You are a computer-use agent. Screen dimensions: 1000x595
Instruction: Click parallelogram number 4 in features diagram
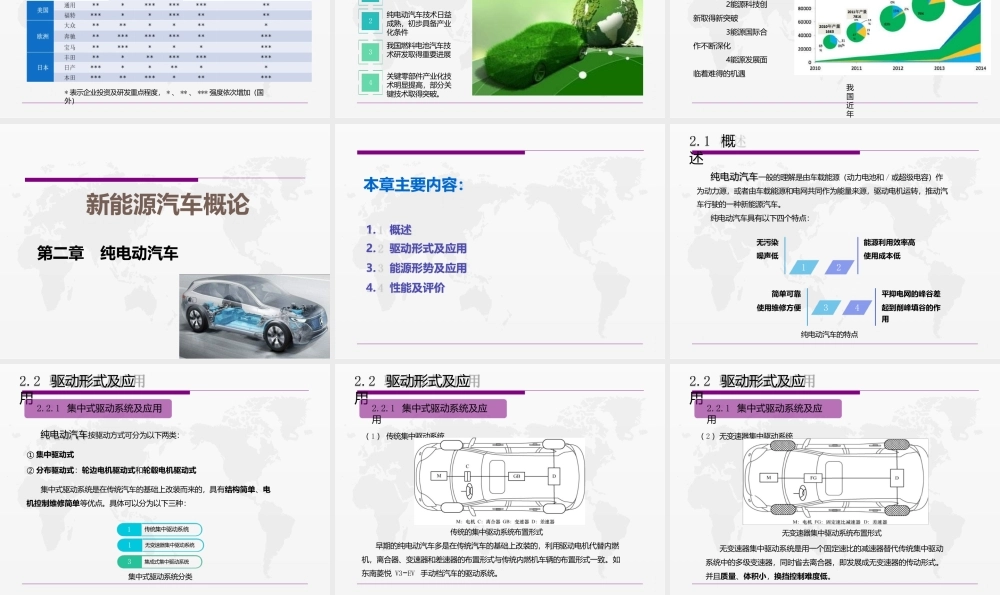coord(857,307)
